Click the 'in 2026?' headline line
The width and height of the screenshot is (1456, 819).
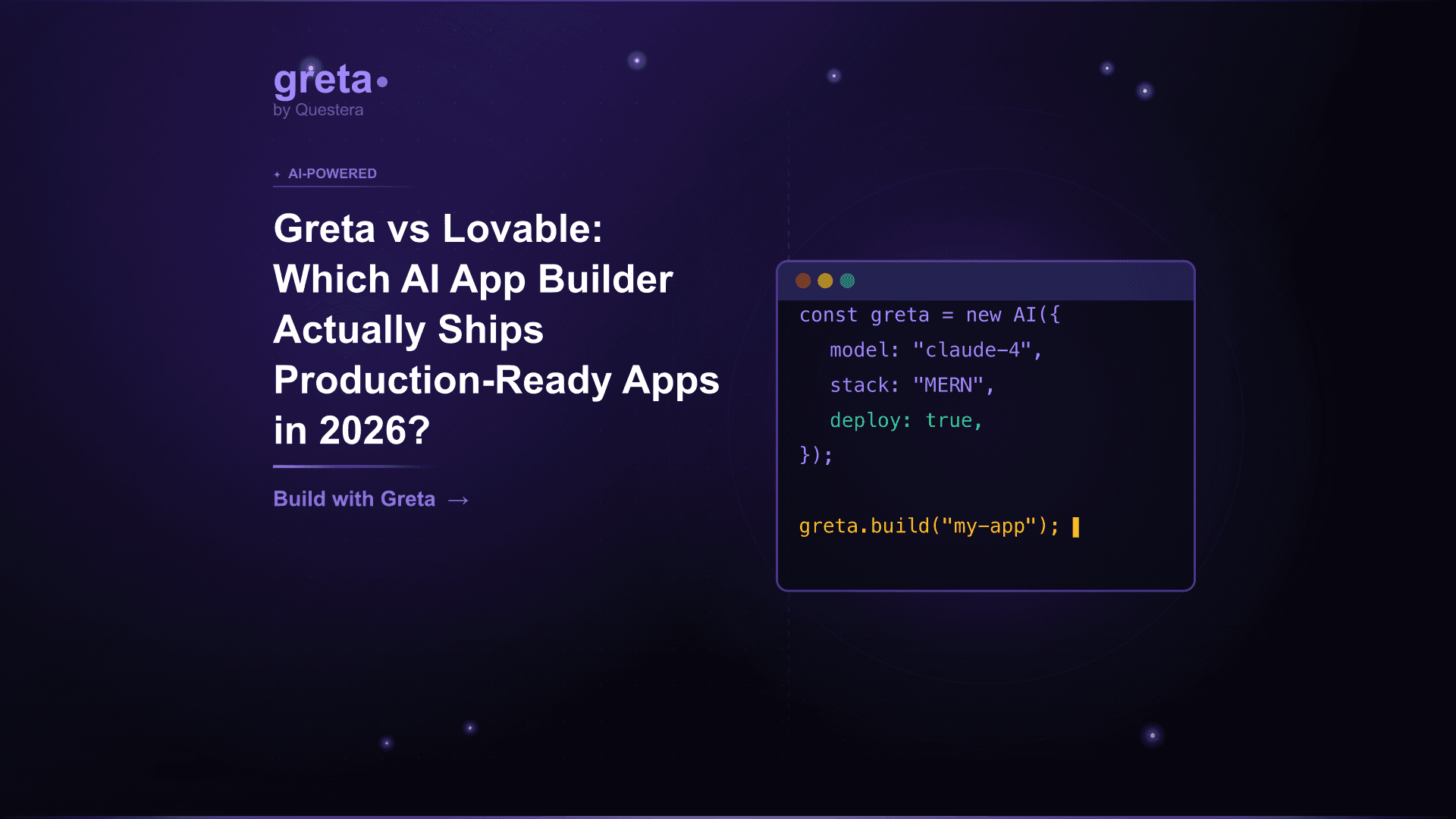(x=351, y=431)
